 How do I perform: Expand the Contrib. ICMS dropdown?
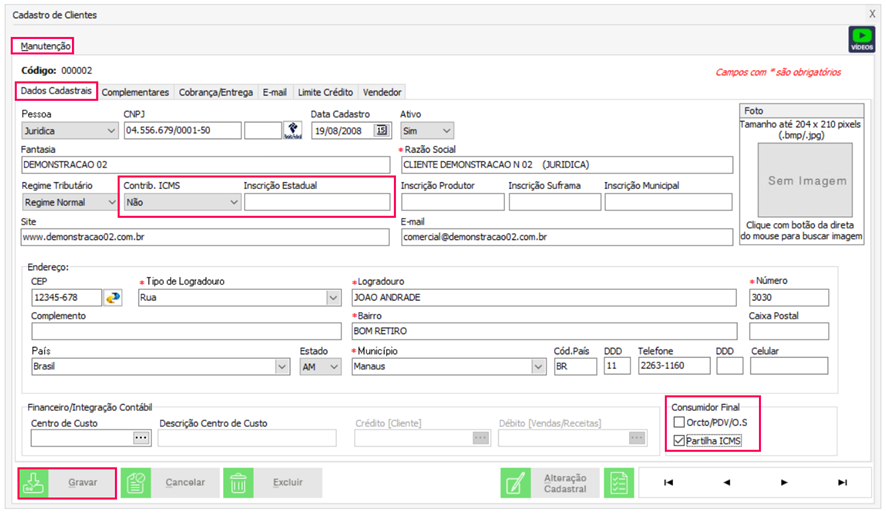[x=233, y=202]
